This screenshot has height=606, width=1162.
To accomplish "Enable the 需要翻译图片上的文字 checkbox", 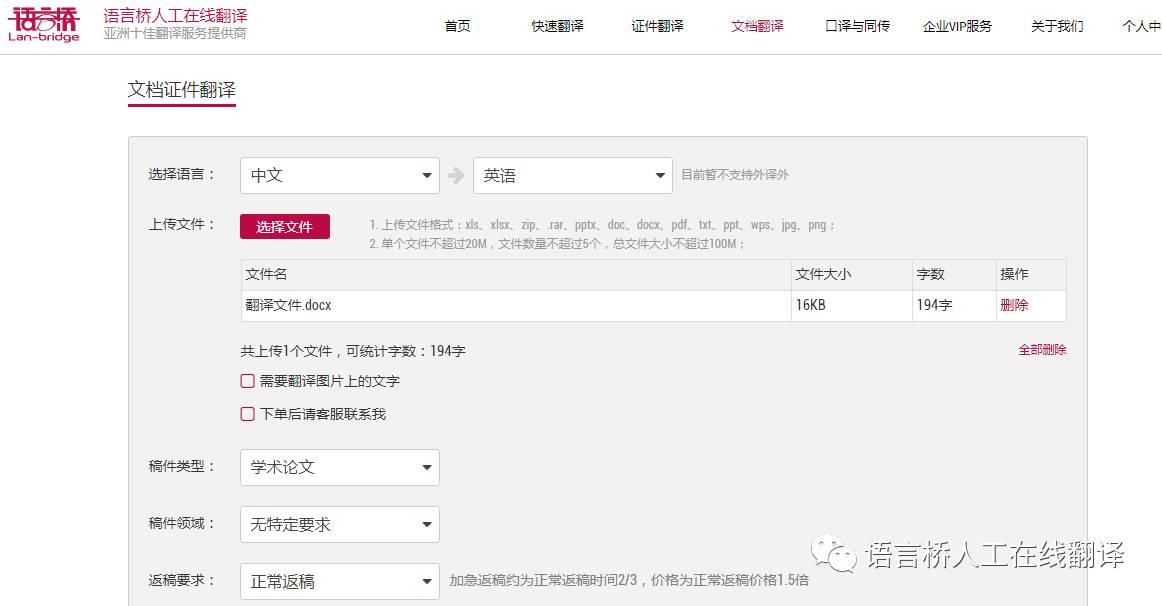I will 246,381.
